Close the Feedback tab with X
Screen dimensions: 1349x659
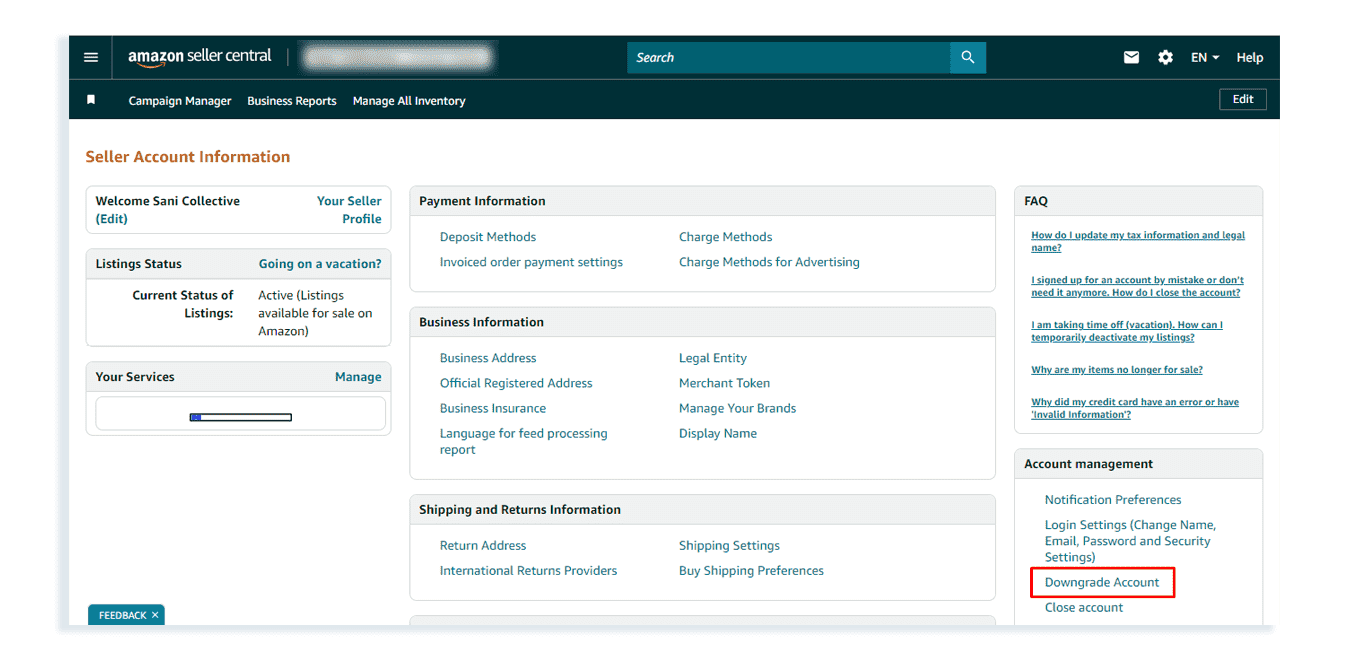pyautogui.click(x=155, y=615)
